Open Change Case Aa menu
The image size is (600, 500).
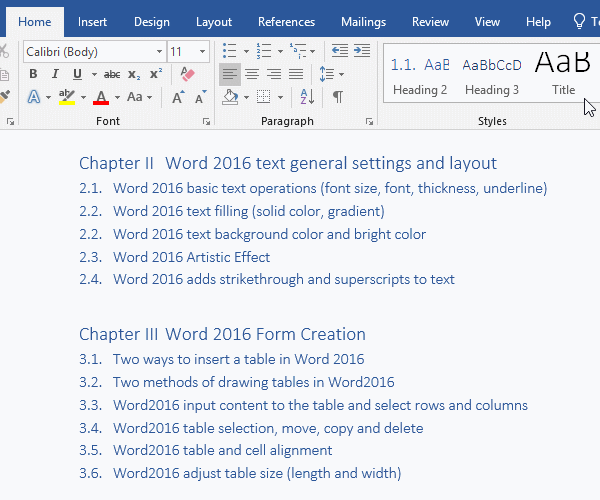[139, 97]
